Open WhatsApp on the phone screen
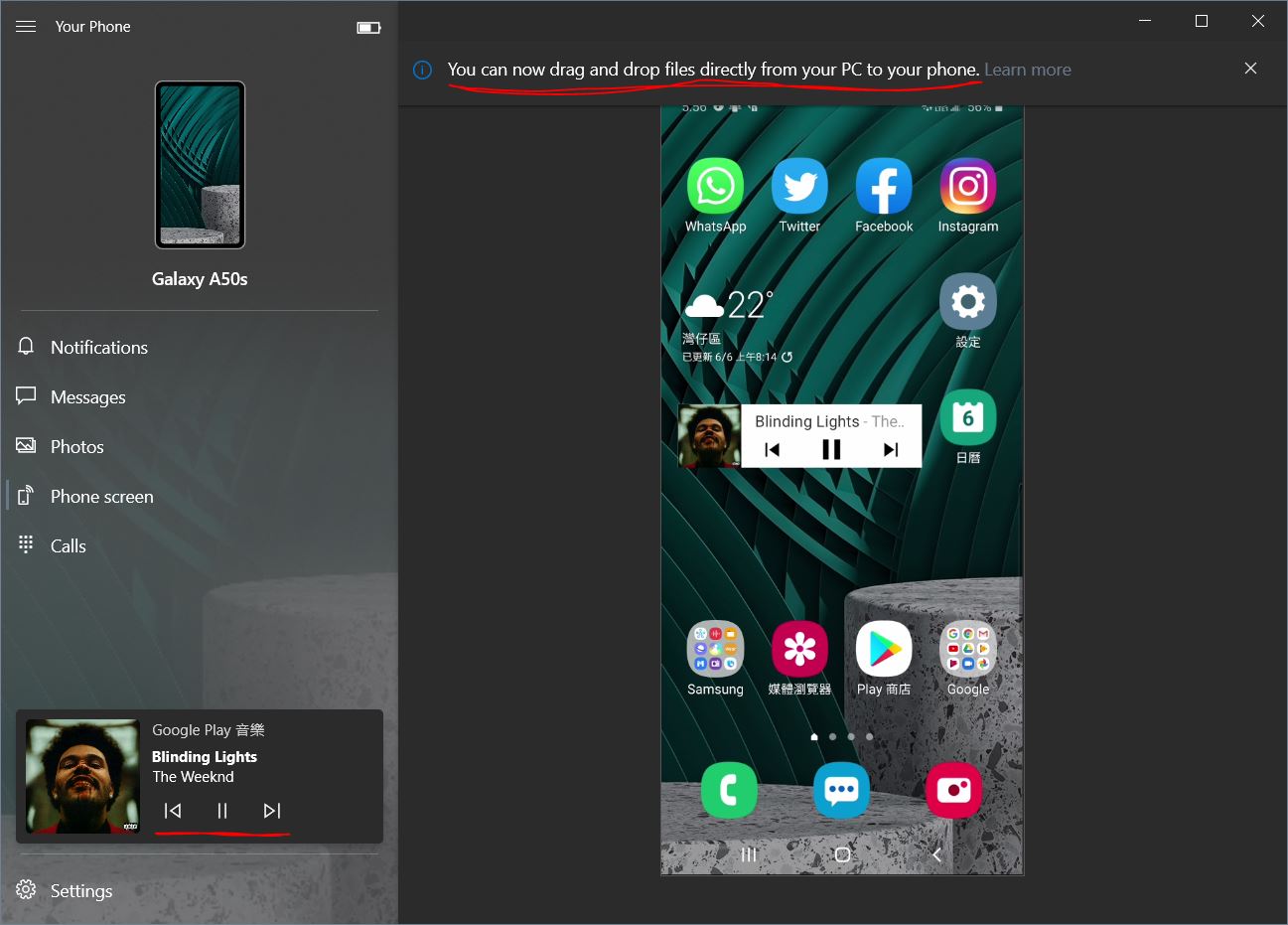The image size is (1288, 925). tap(715, 195)
